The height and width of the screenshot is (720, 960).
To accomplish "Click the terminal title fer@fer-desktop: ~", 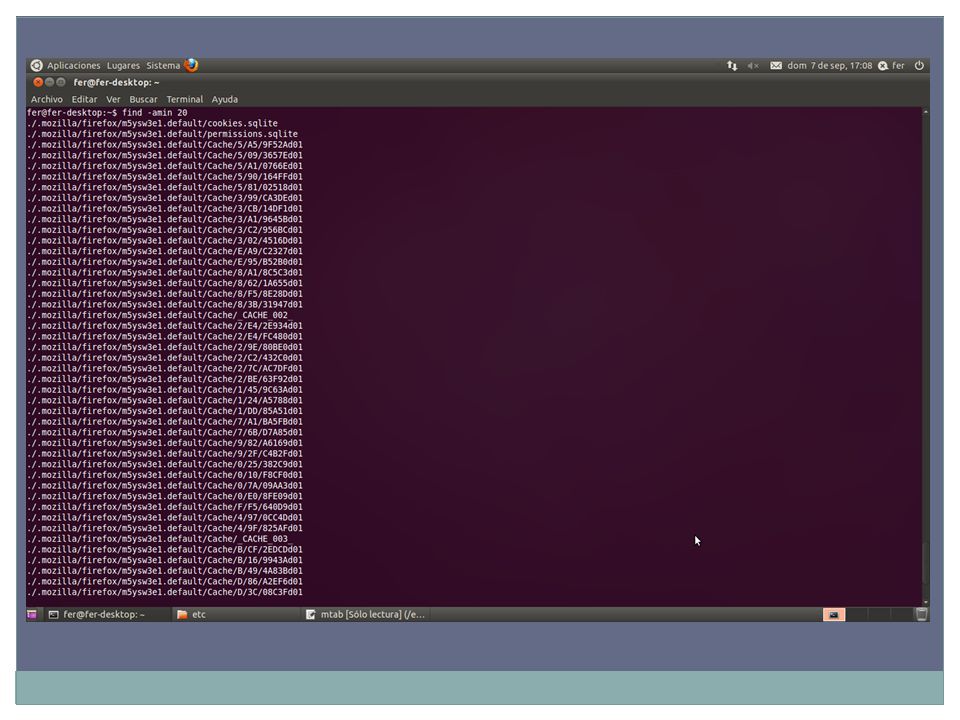I will tap(116, 82).
